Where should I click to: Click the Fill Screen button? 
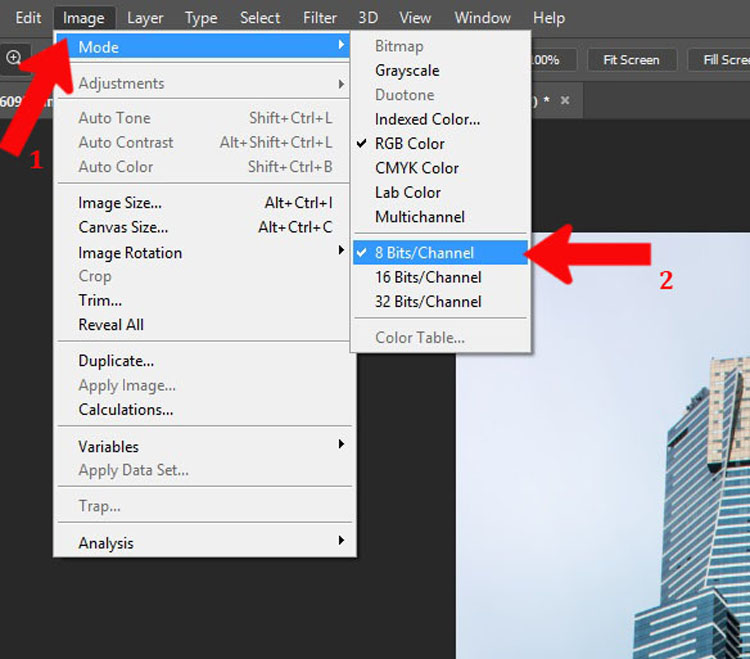721,60
